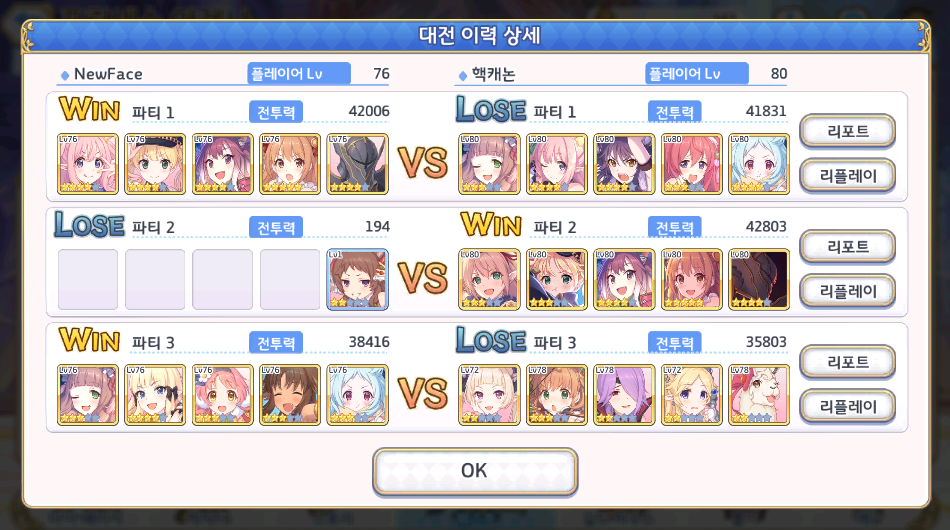Open the party 2 report (리포트)
Screen dimensions: 950x530
click(x=847, y=247)
